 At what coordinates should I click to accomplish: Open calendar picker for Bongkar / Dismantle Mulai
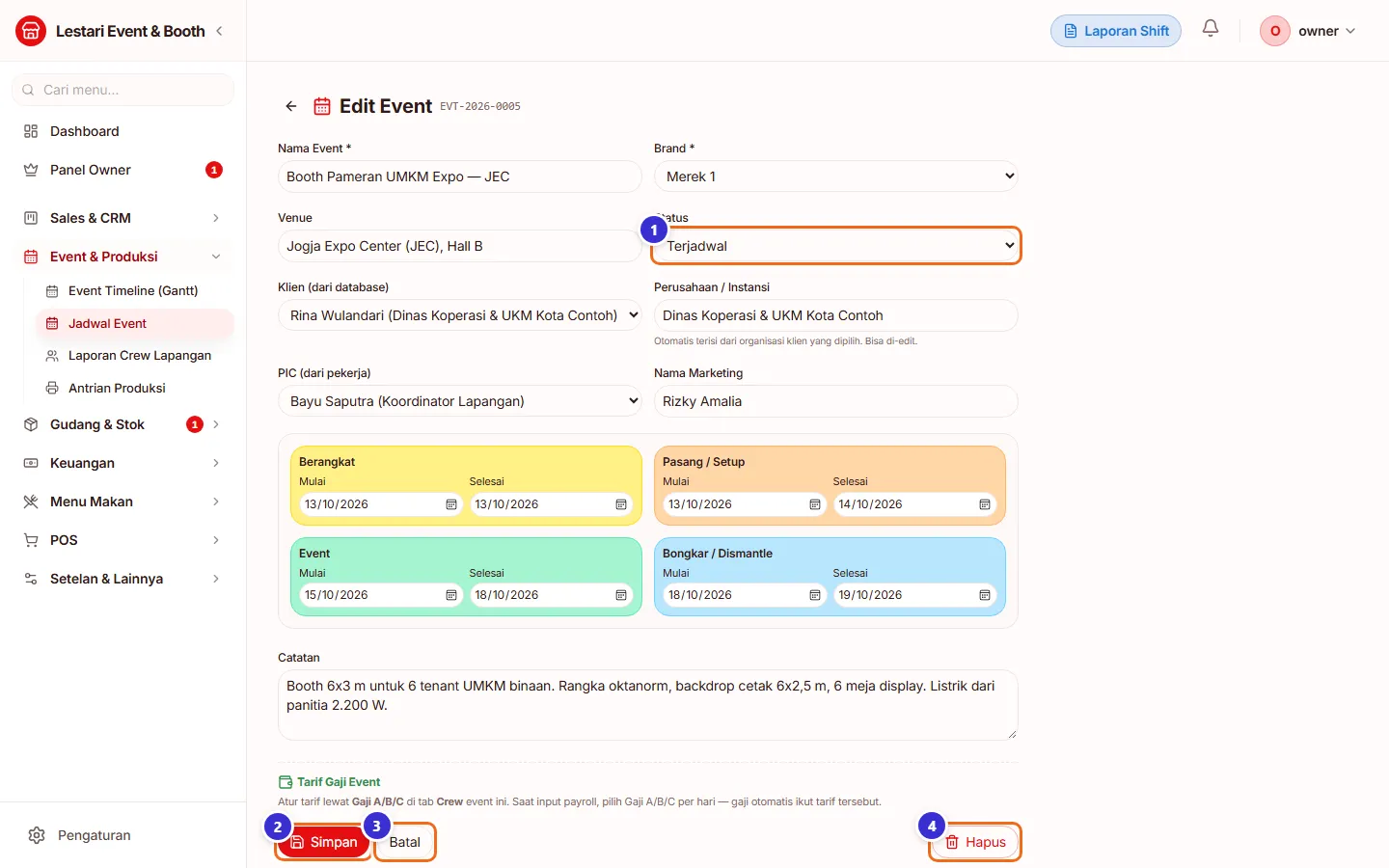815,595
